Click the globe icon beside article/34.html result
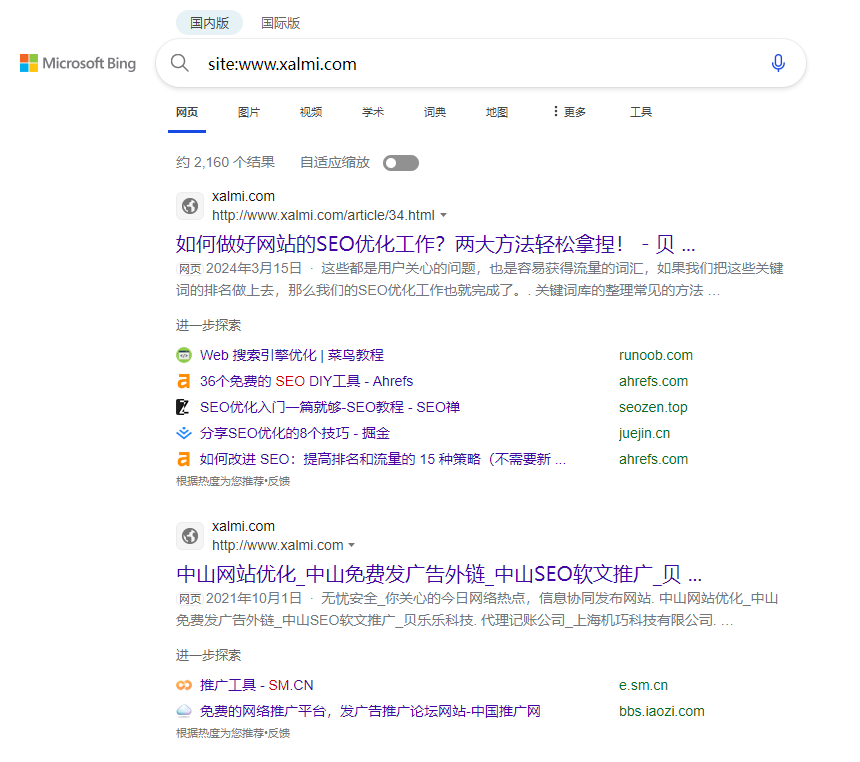Image resolution: width=860 pixels, height=762 pixels. click(x=190, y=206)
